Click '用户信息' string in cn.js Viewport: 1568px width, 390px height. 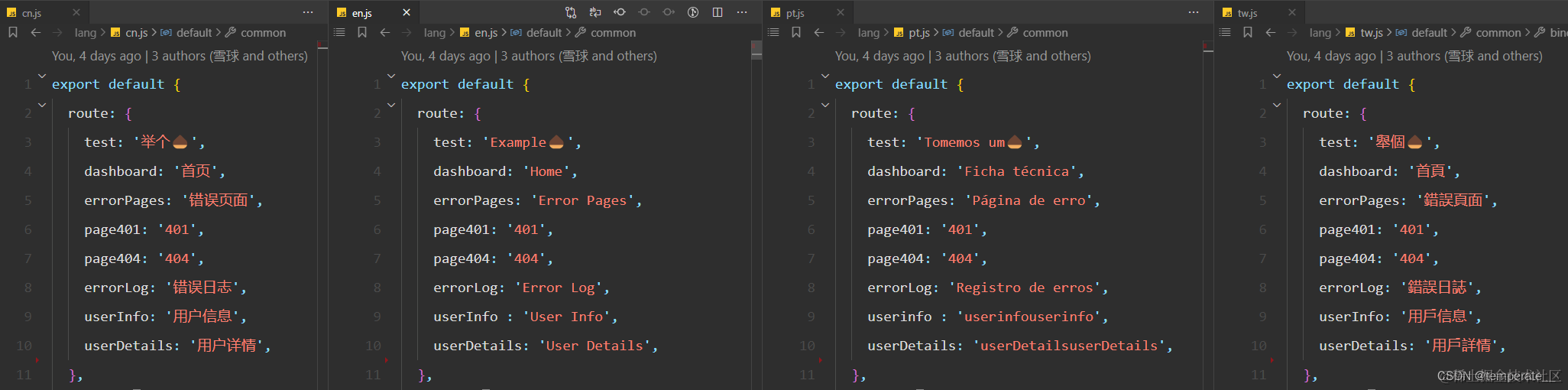point(202,317)
